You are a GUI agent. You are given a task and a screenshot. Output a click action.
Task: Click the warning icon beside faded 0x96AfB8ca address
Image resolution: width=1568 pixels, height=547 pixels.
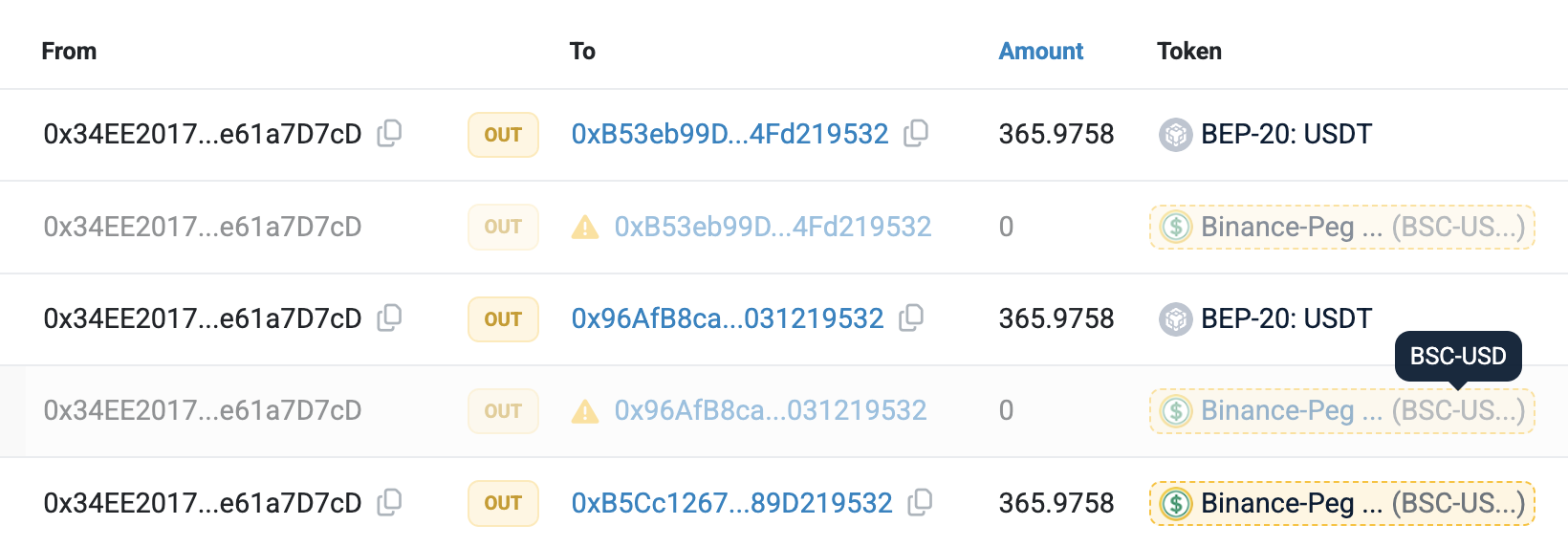tap(585, 412)
